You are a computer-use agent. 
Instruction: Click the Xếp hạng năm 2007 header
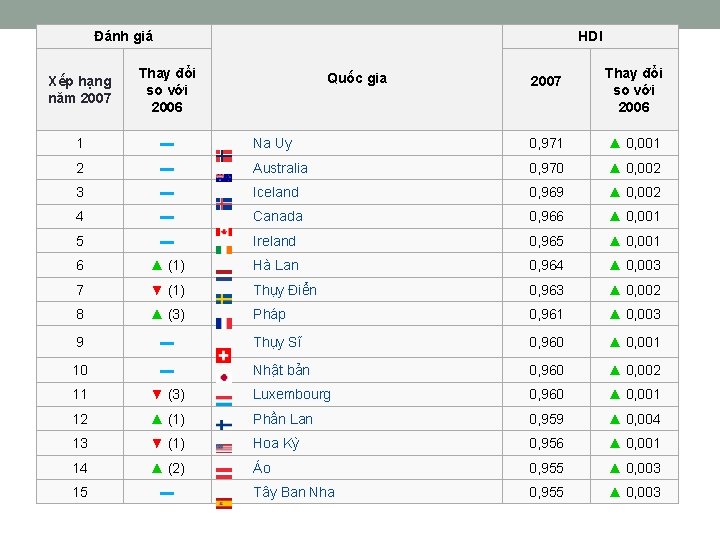[x=80, y=89]
